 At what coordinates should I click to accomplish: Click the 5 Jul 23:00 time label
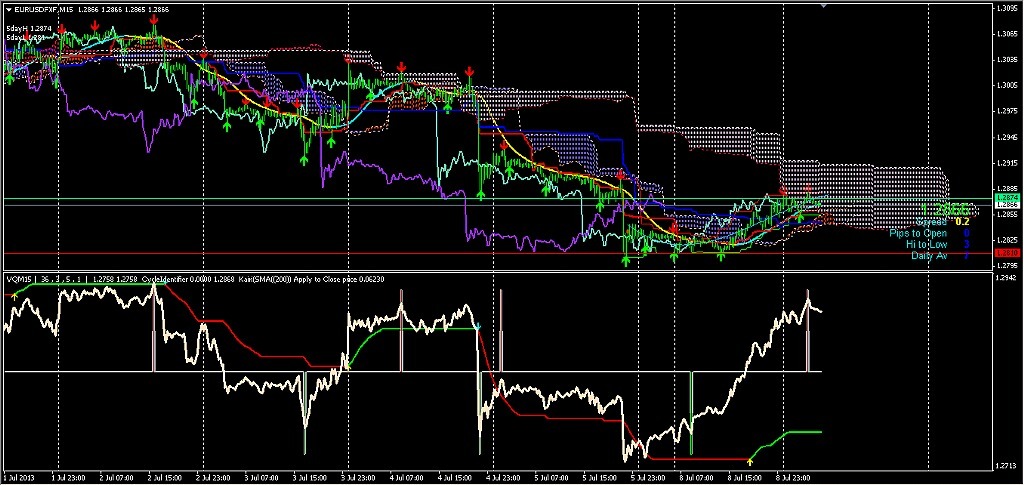[x=648, y=478]
